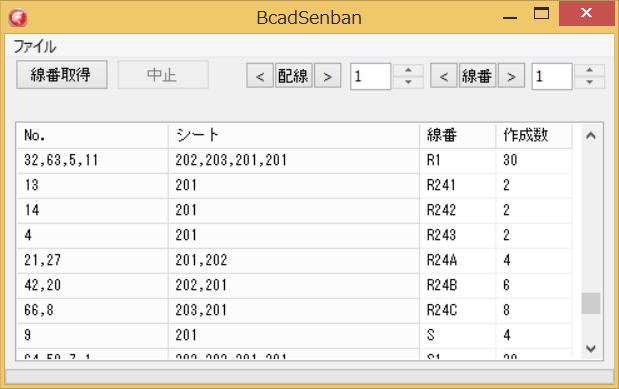The height and width of the screenshot is (389, 619).
Task: Click the 線番取得 button
Action: pos(62,75)
